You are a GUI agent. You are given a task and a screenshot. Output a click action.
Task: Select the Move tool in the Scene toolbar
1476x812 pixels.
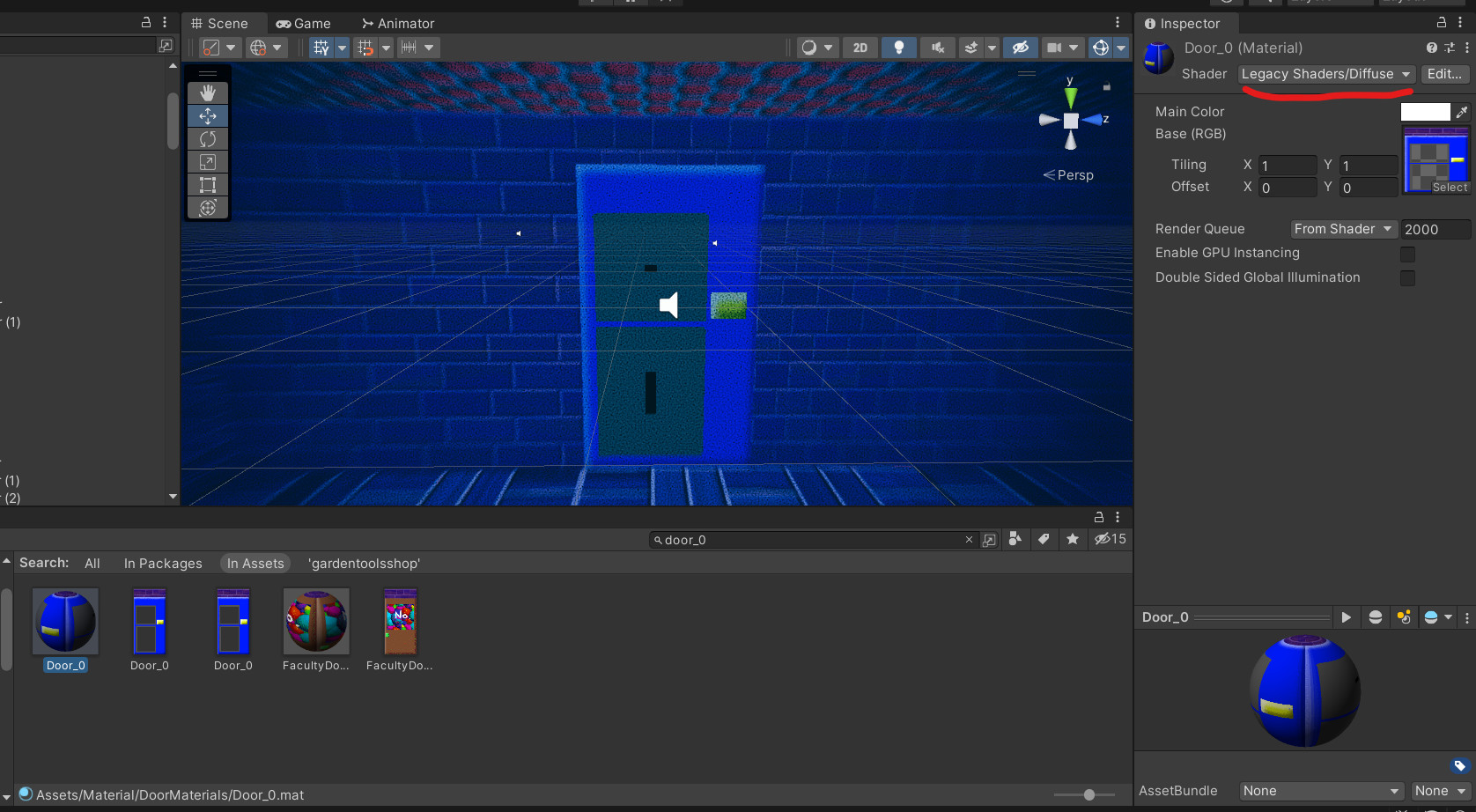click(208, 115)
